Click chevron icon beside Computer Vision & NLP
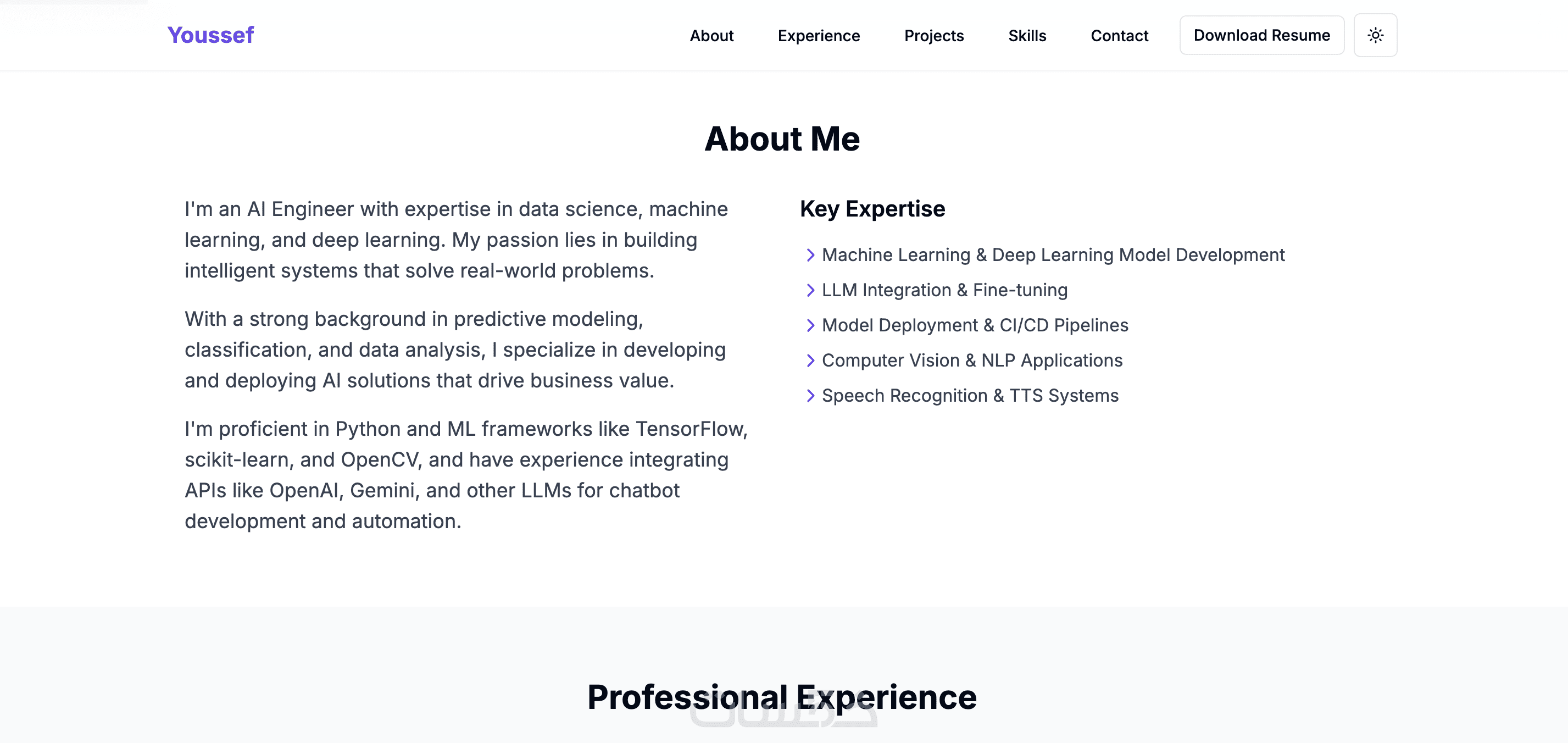The image size is (1568, 743). pos(810,361)
